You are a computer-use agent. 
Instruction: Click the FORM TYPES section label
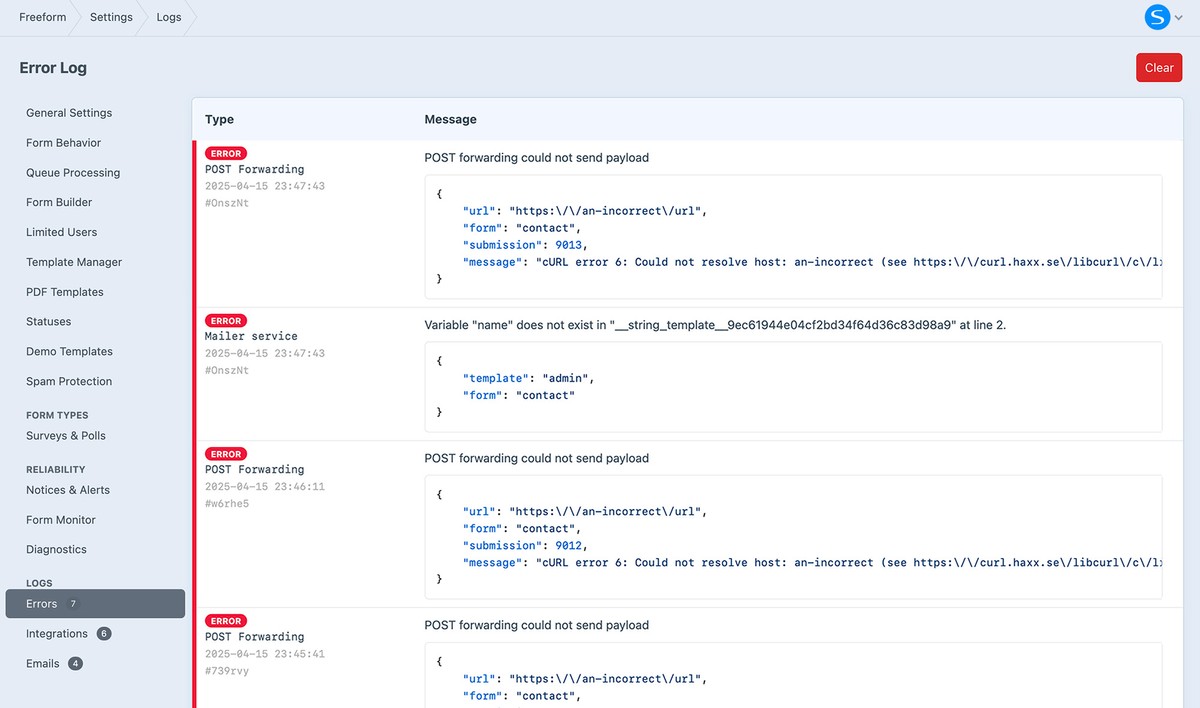tap(57, 415)
